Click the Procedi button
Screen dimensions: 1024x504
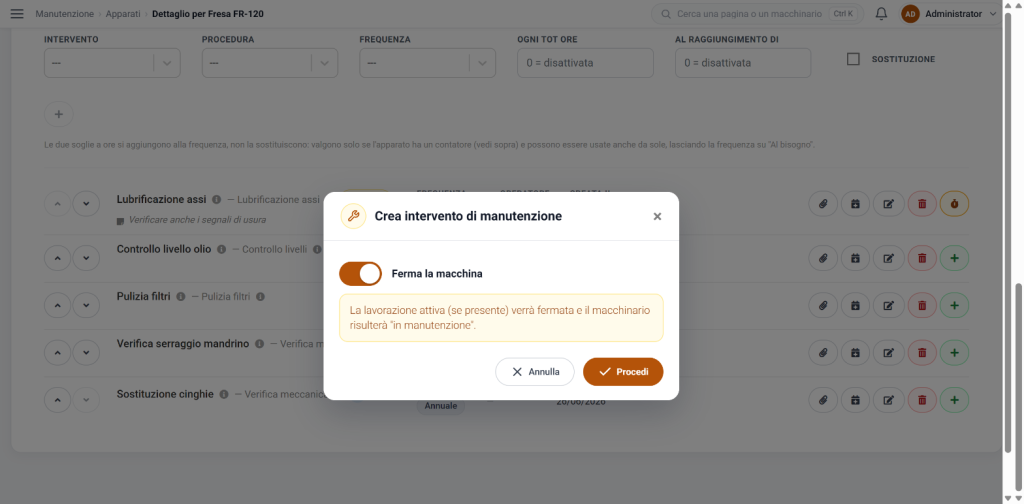point(623,371)
